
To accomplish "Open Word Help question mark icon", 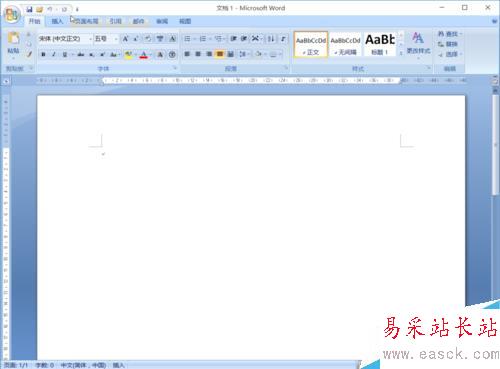I will coord(494,21).
